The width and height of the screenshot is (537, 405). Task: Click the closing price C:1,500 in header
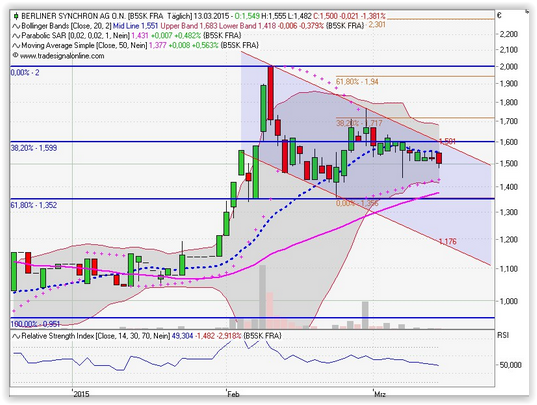point(325,16)
